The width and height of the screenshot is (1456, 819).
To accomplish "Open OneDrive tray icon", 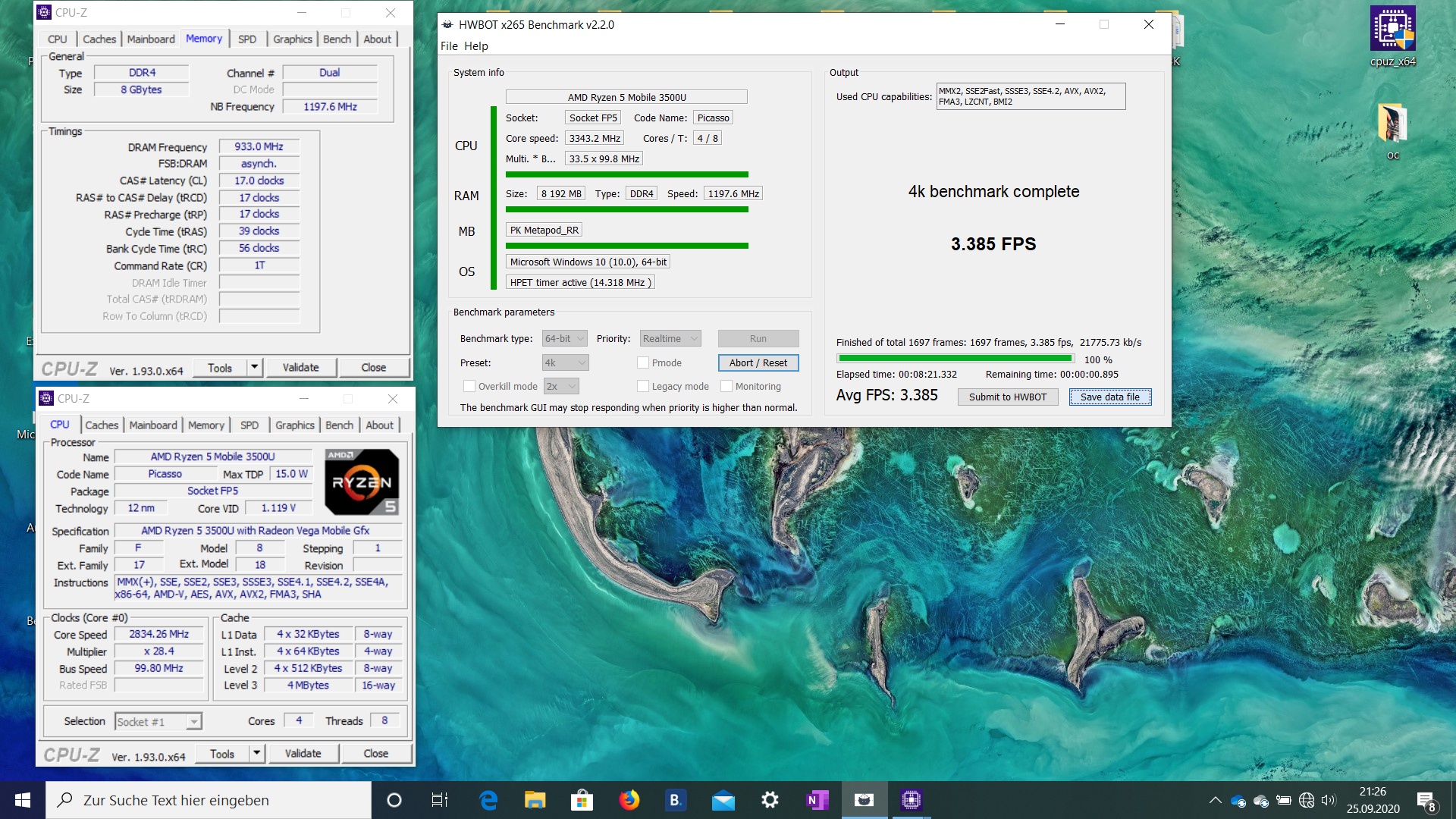I will 1238,800.
